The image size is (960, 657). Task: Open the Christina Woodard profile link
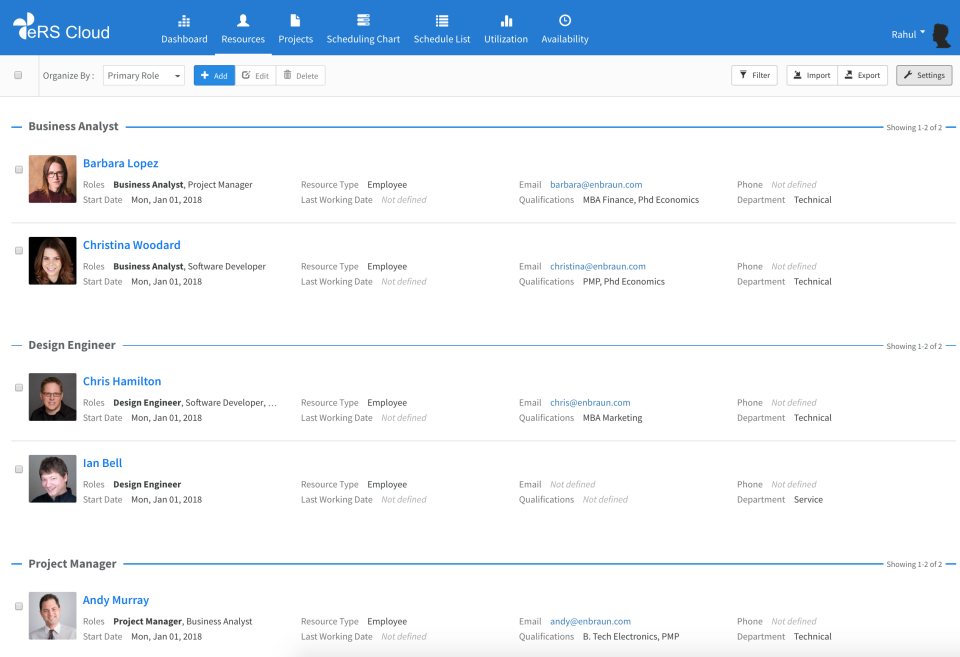[x=132, y=245]
